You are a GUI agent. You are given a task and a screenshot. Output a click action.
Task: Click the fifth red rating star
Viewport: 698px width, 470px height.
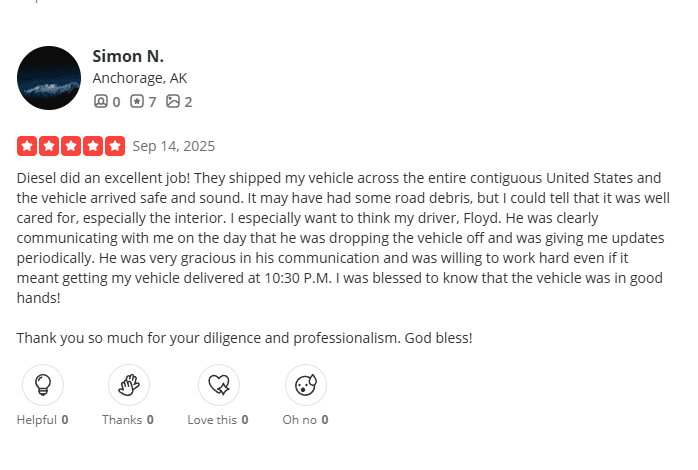click(x=115, y=146)
